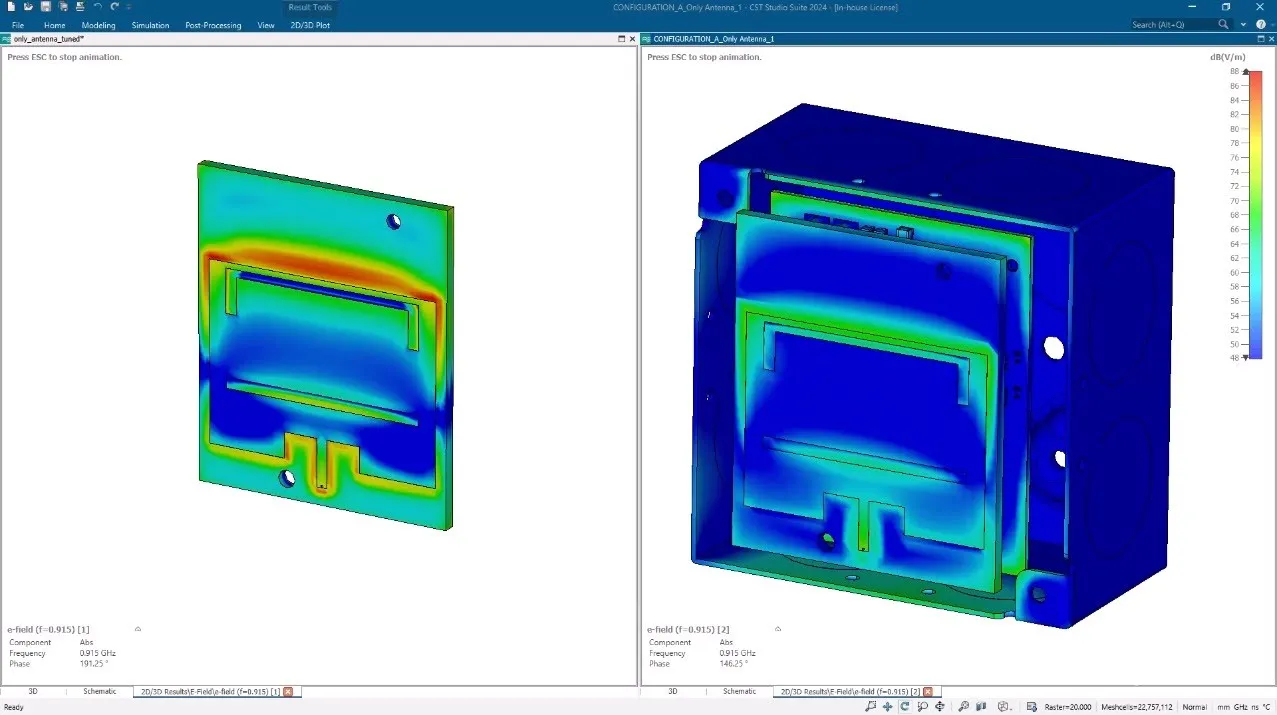This screenshot has width=1277, height=715.
Task: Collapse the right e-field info panel arrow
Action: click(778, 629)
